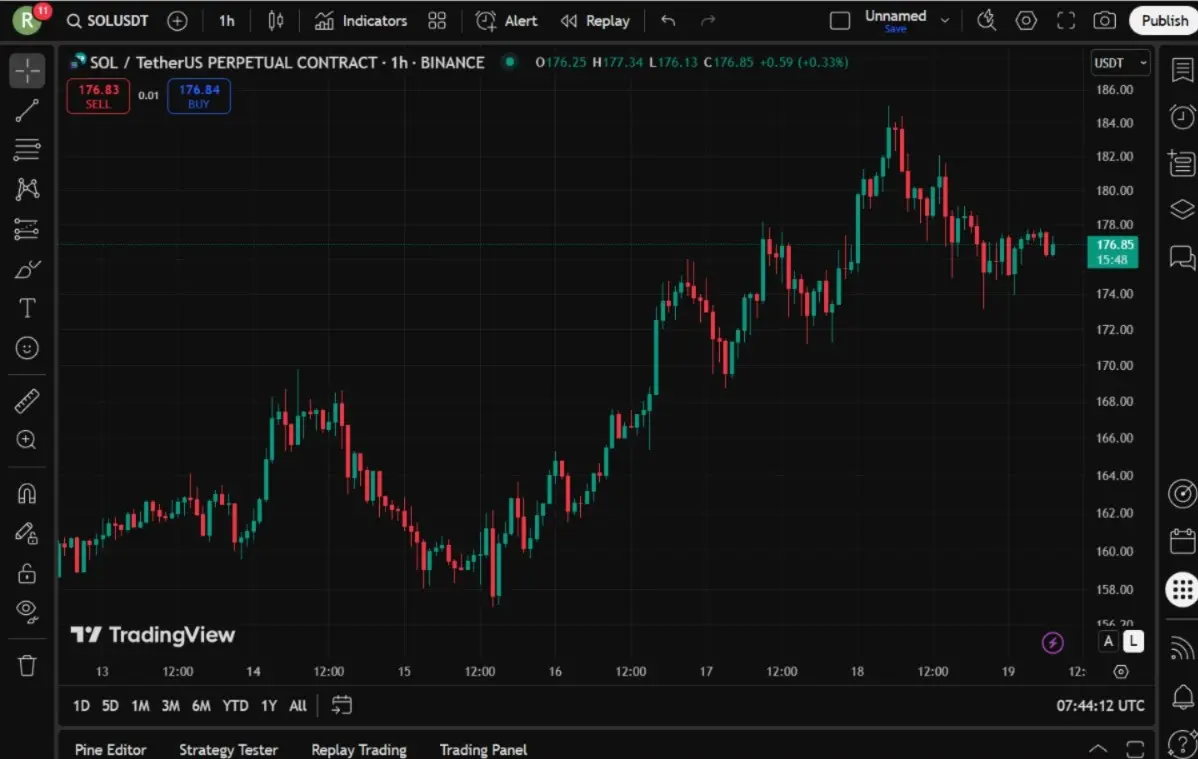Image resolution: width=1198 pixels, height=759 pixels.
Task: Open symbol search for SOLUSDT
Action: (x=108, y=21)
